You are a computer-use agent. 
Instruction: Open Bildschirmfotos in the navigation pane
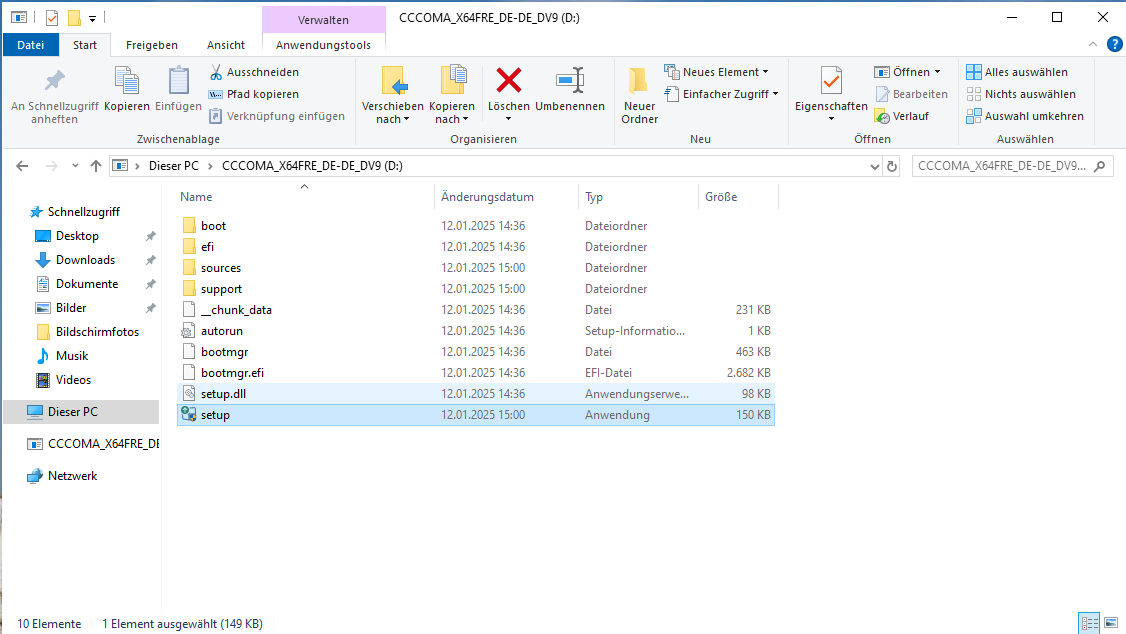click(x=97, y=332)
